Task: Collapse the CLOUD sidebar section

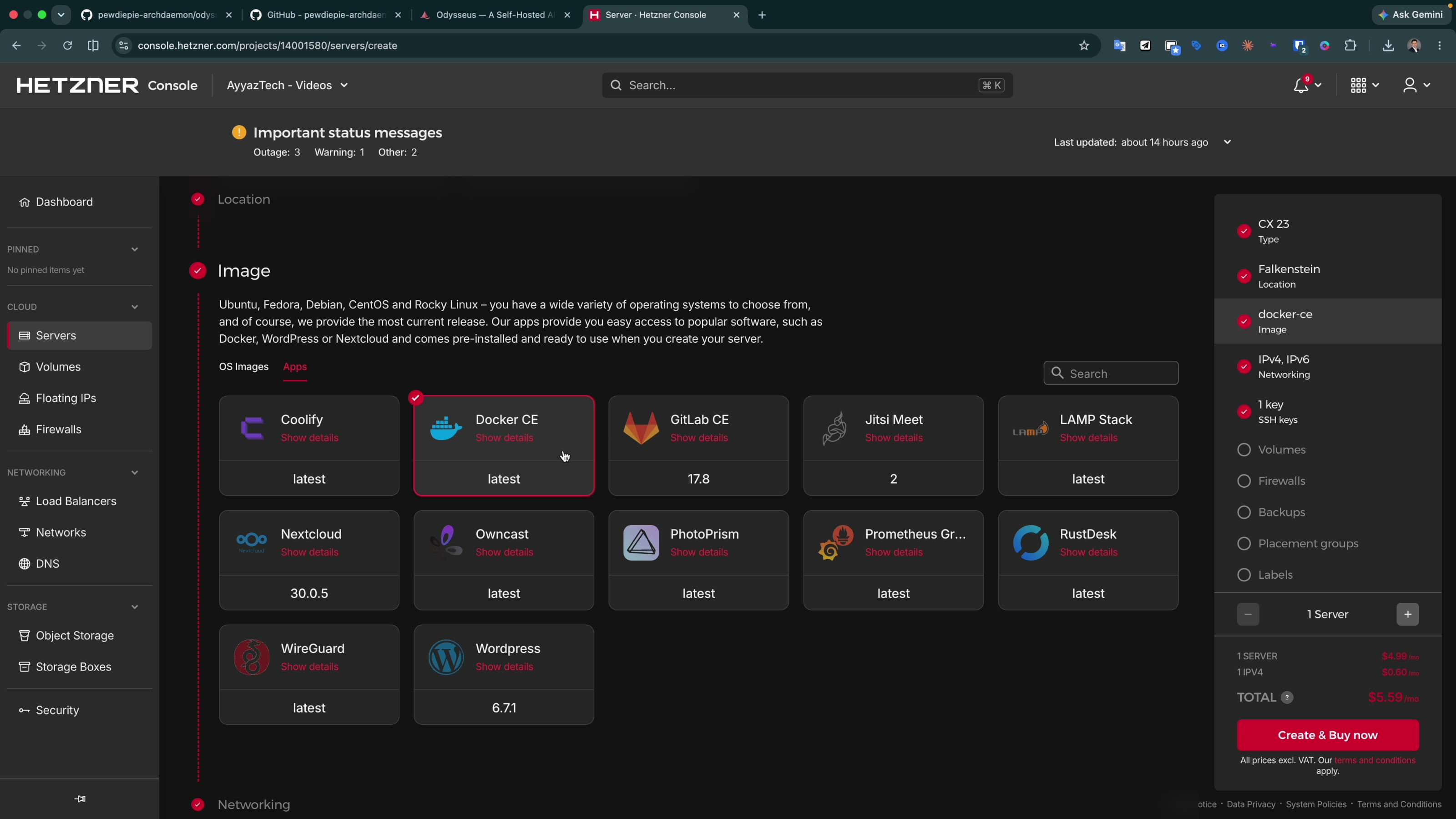Action: (135, 307)
